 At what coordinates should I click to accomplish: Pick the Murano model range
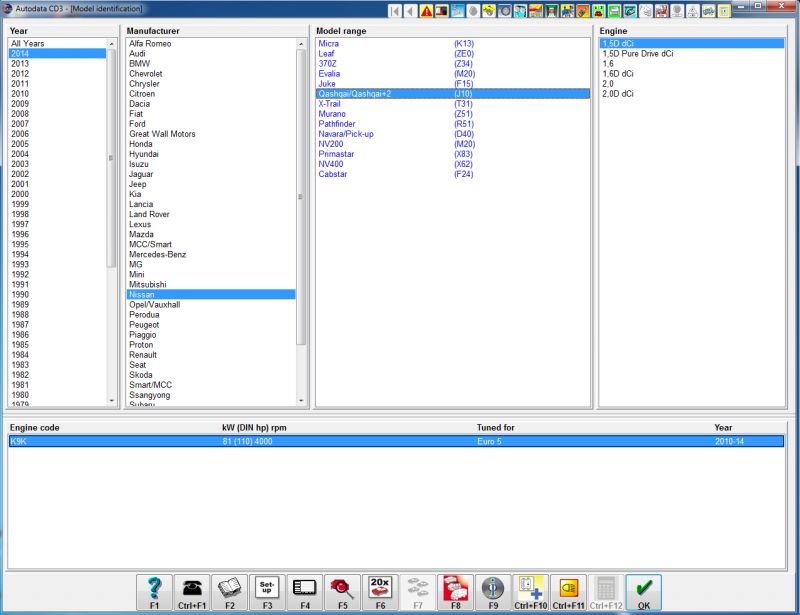453,114
